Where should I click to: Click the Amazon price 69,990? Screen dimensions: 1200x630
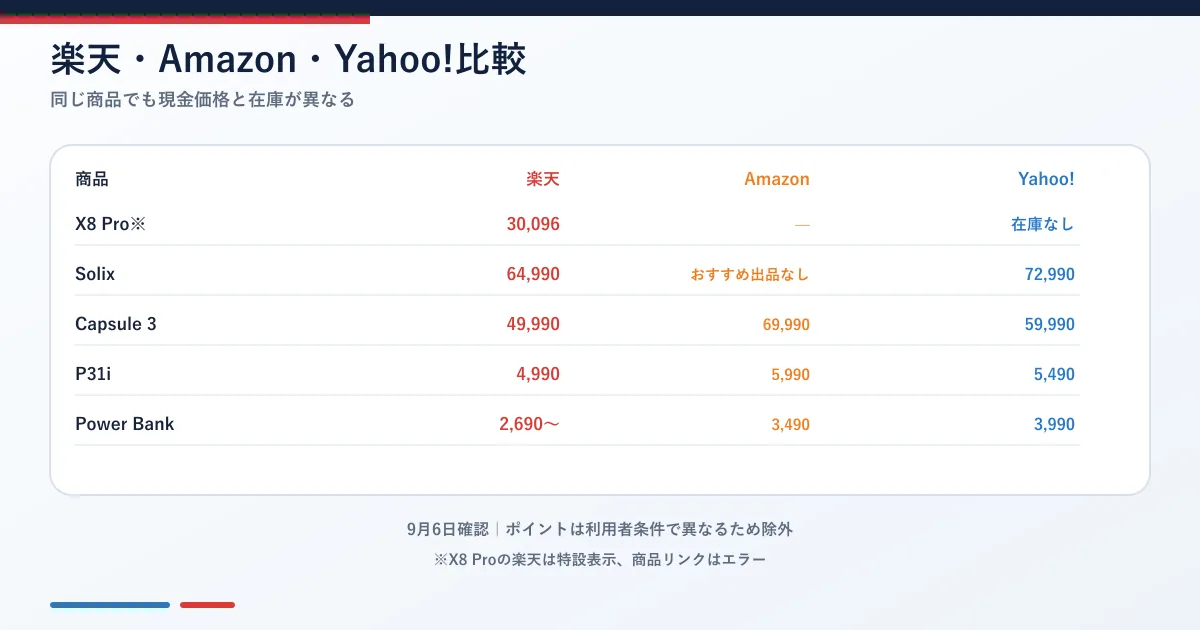pos(785,324)
